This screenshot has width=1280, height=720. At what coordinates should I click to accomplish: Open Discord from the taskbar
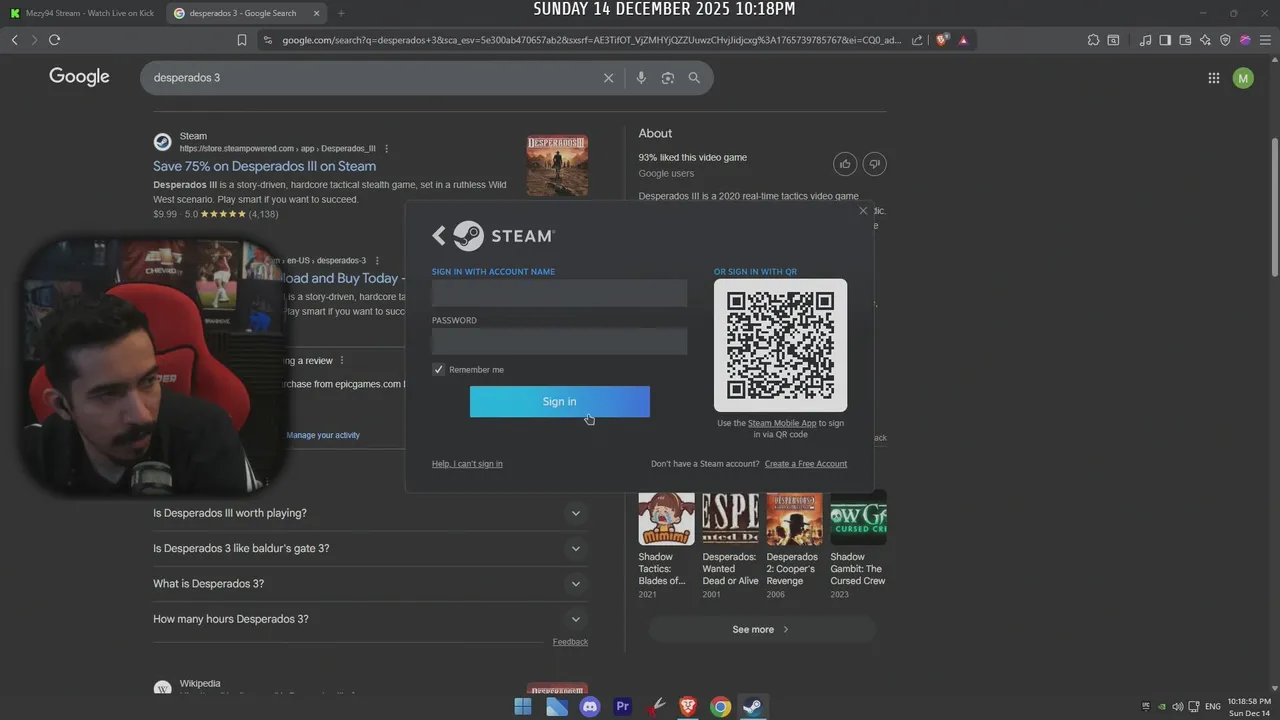pos(589,707)
